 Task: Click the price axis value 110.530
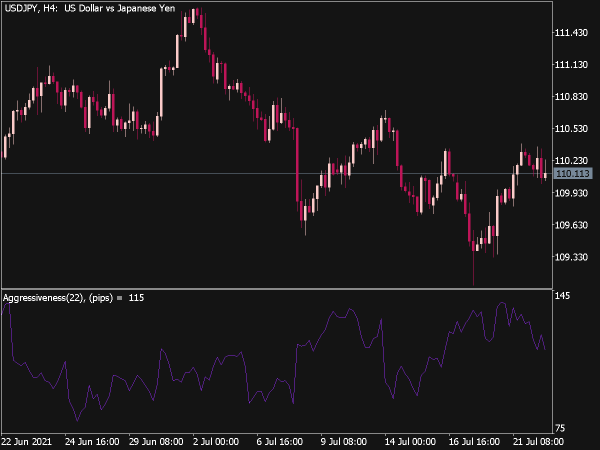pyautogui.click(x=571, y=129)
